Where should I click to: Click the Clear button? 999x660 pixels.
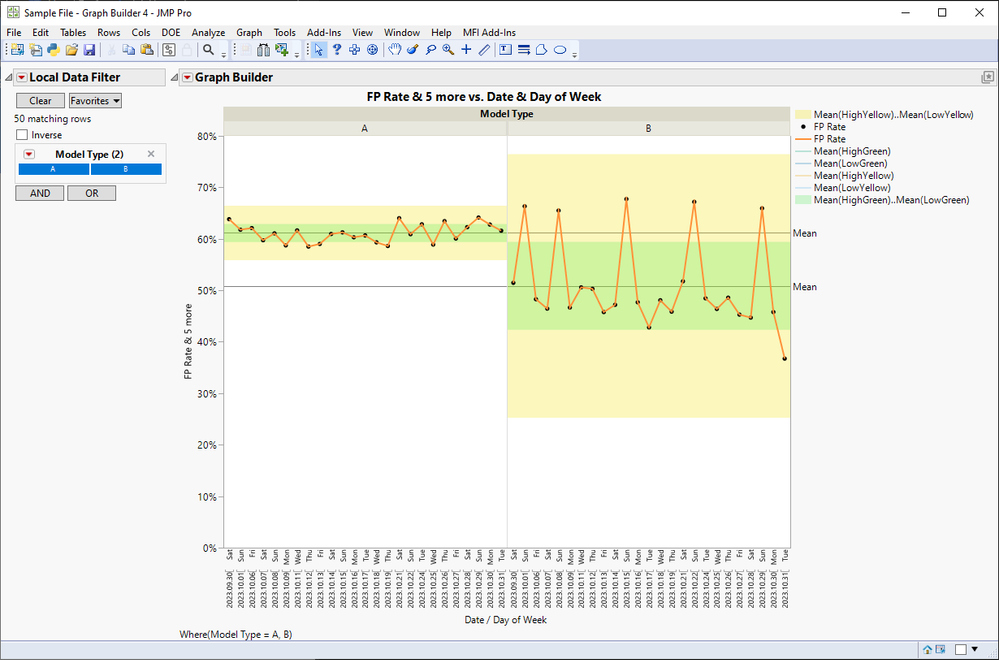[40, 101]
